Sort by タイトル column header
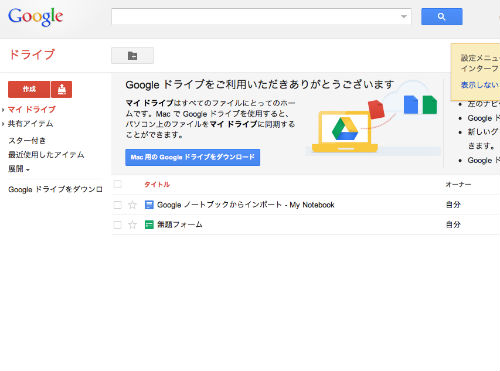Viewport: 500px width, 371px height. (157, 184)
